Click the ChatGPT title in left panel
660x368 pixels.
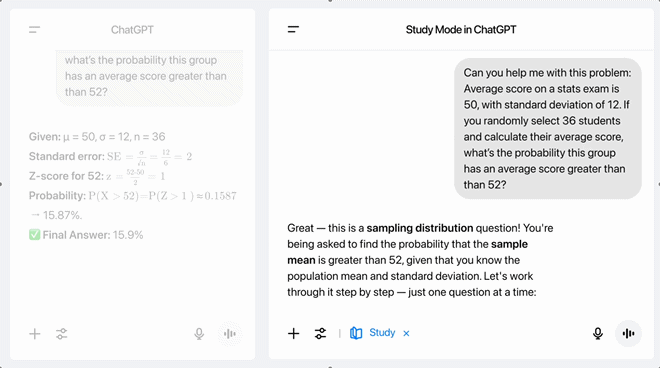(x=132, y=30)
